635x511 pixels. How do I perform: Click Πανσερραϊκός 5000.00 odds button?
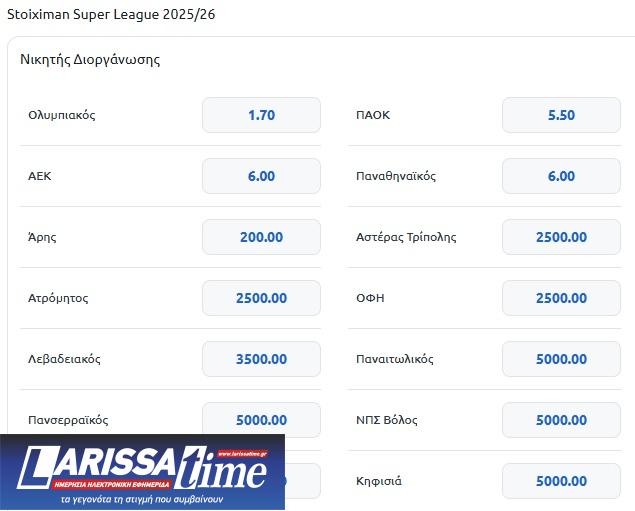click(x=261, y=420)
